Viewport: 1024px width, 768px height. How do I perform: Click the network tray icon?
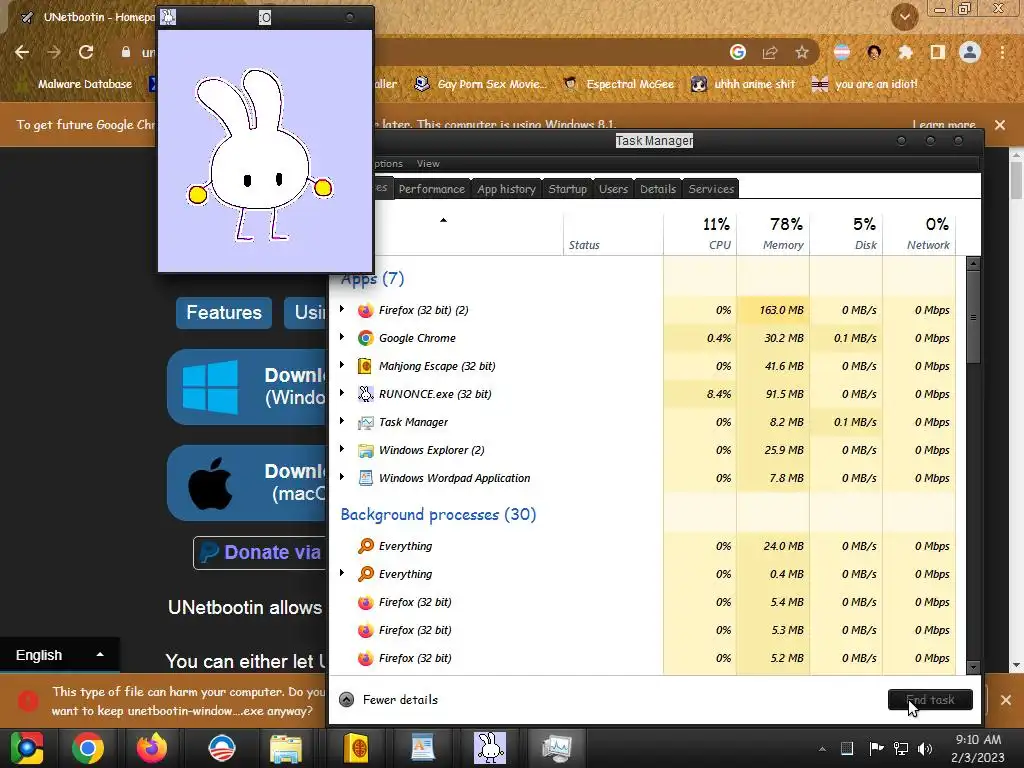pos(901,748)
